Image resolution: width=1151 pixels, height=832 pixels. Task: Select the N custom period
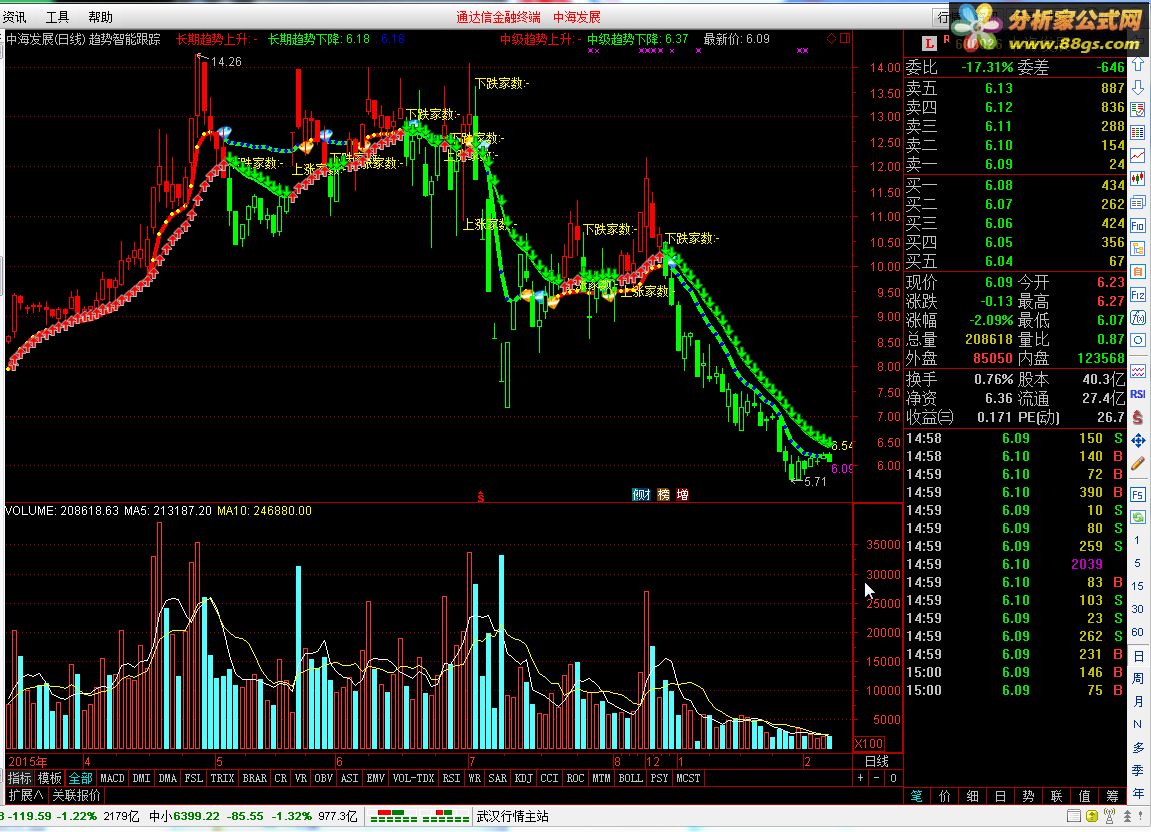[x=1138, y=724]
